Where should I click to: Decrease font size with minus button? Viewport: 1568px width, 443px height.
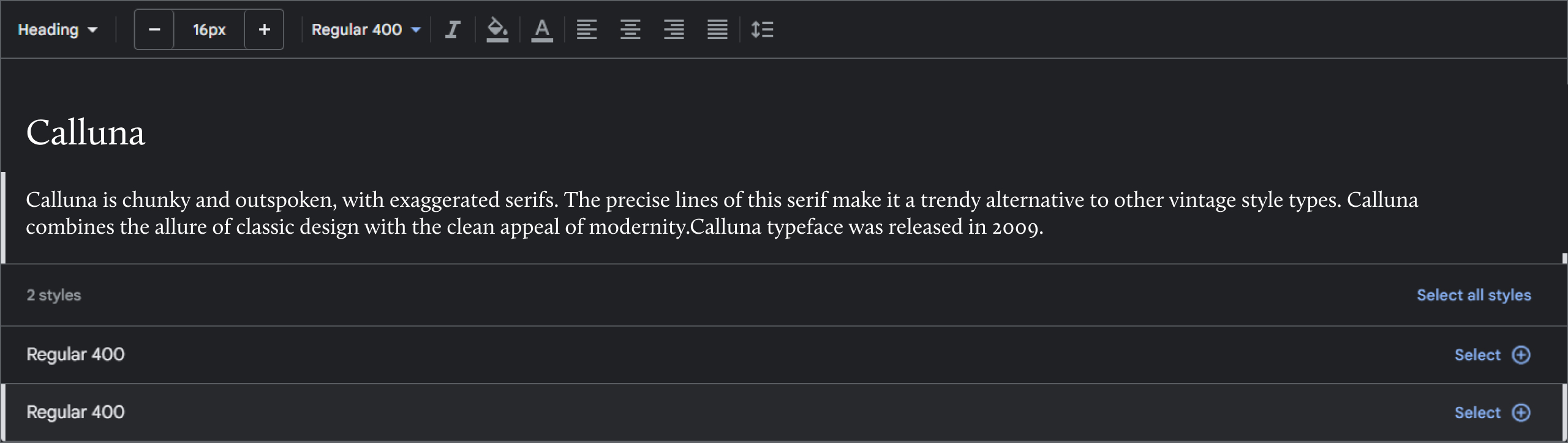coord(154,29)
